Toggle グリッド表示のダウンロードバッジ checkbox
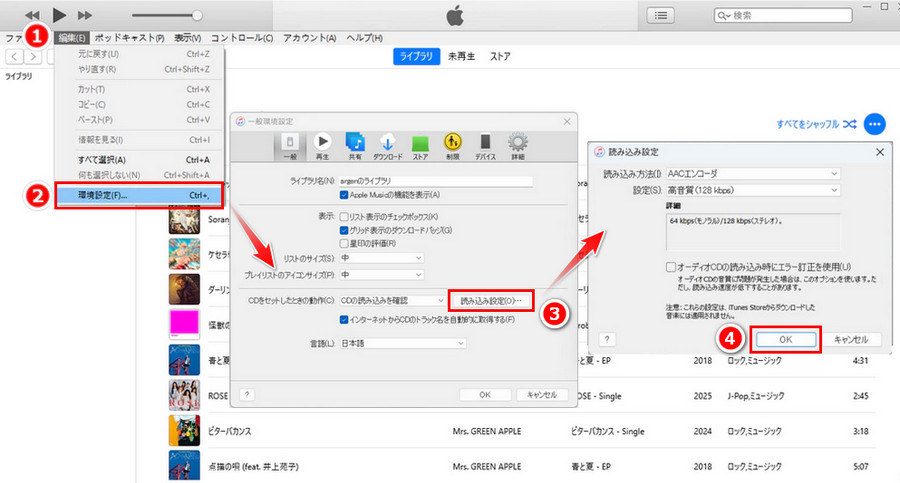Viewport: 900px width, 483px height. (344, 230)
